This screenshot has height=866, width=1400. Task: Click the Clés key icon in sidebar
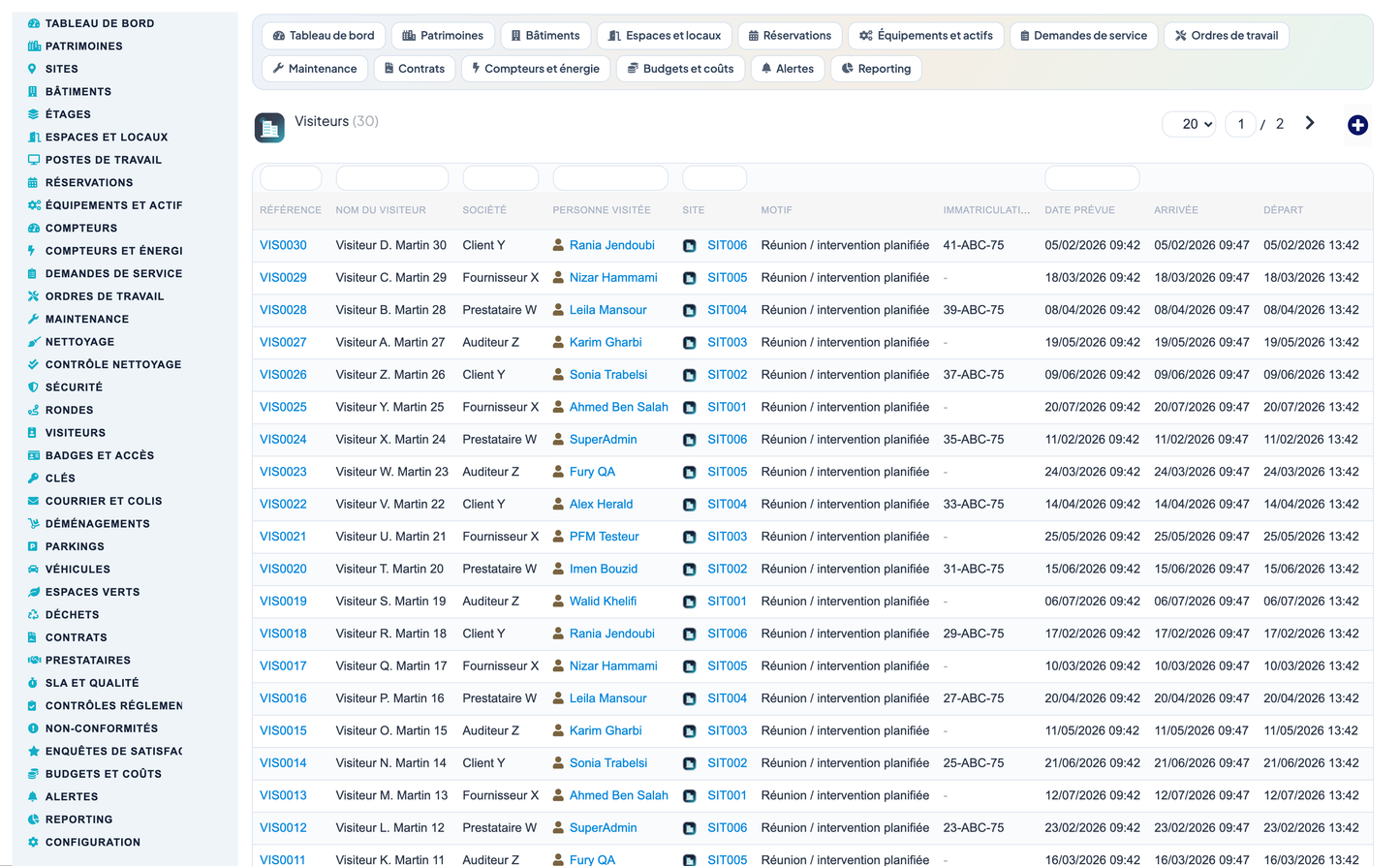pyautogui.click(x=33, y=479)
